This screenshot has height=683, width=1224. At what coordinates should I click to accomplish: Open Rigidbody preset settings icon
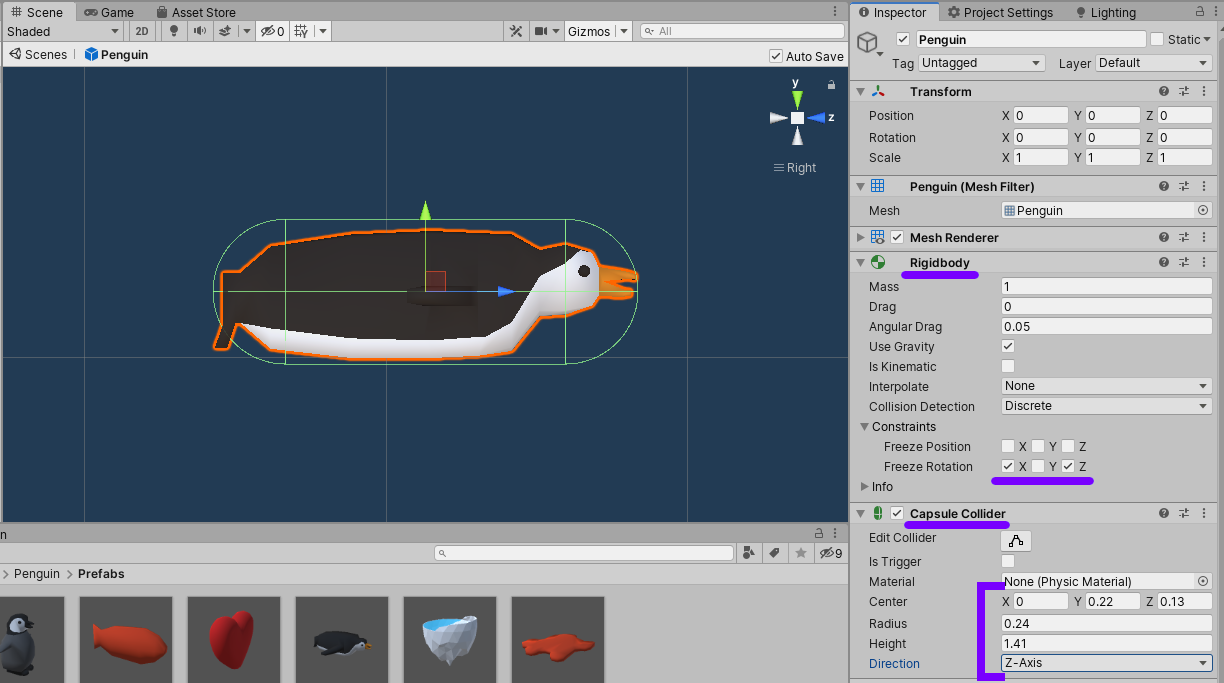[x=1184, y=262]
